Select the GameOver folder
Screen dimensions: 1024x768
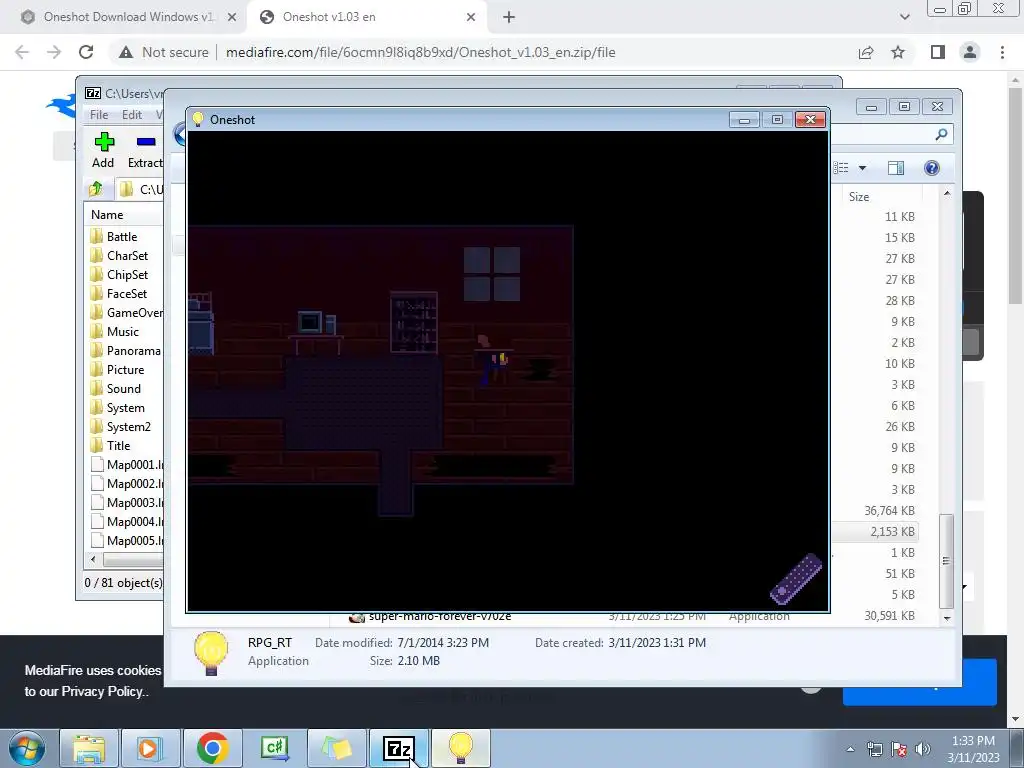pyautogui.click(x=126, y=312)
